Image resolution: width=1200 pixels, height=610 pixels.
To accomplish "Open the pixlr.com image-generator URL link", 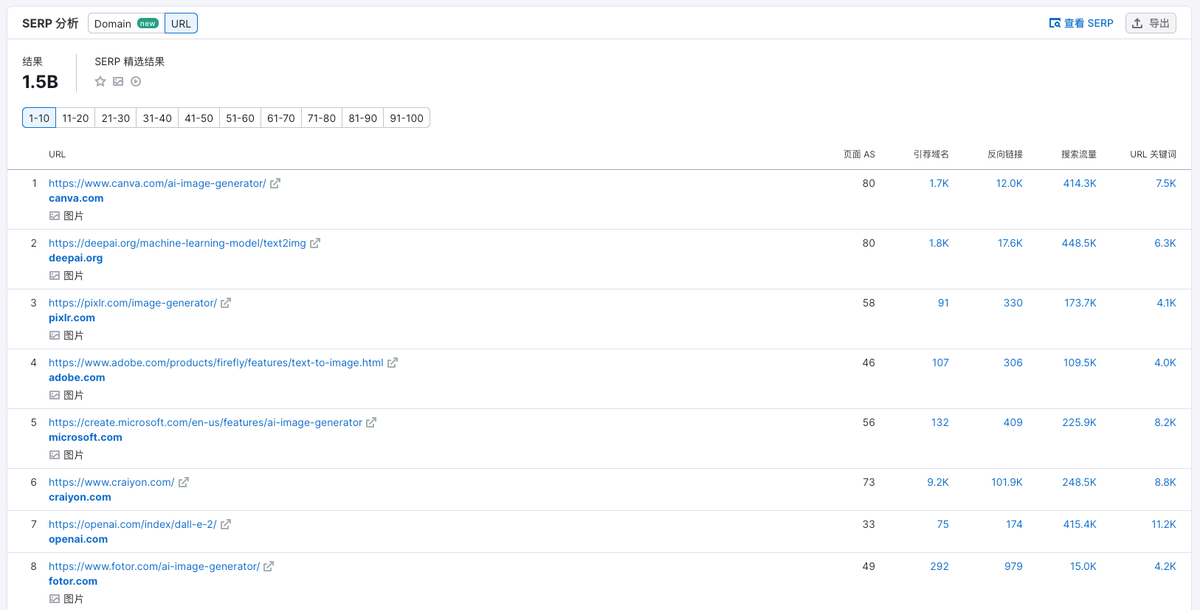I will point(133,303).
